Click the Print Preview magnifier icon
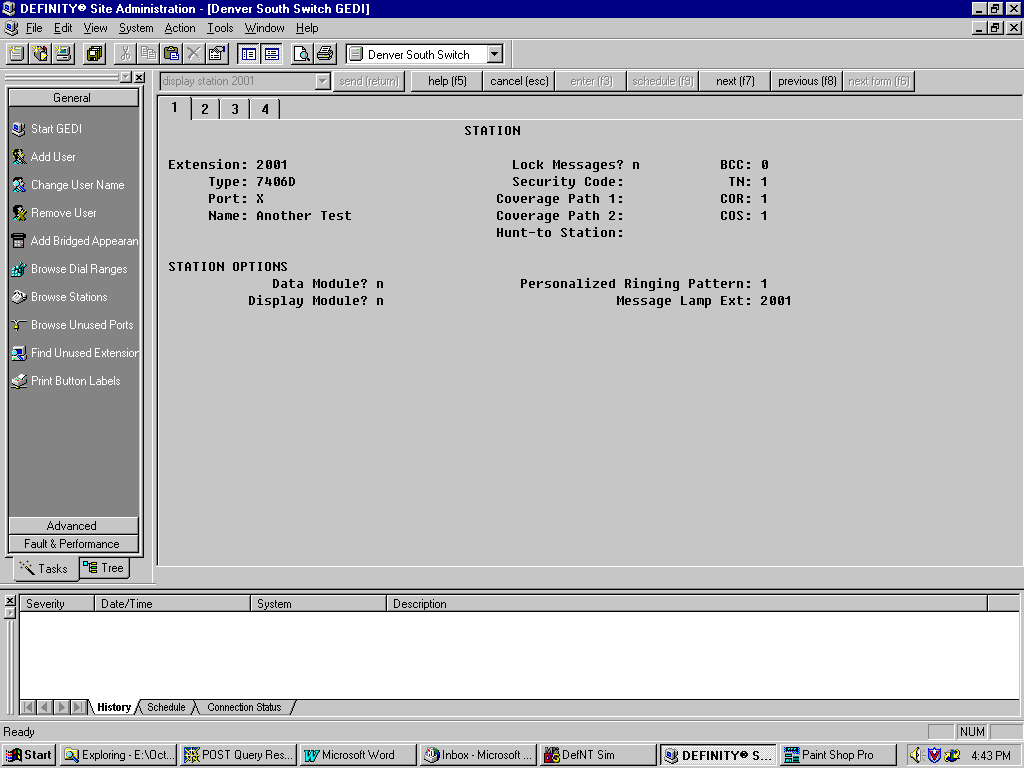Viewport: 1024px width, 768px height. tap(302, 54)
